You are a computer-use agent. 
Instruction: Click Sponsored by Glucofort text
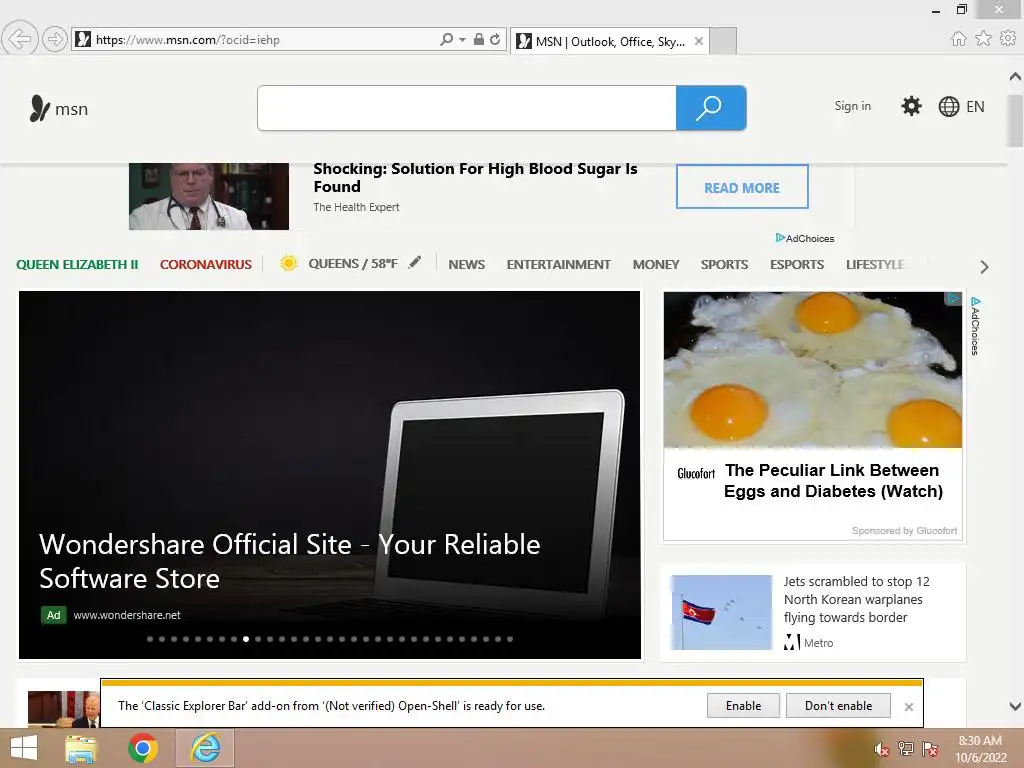click(904, 531)
